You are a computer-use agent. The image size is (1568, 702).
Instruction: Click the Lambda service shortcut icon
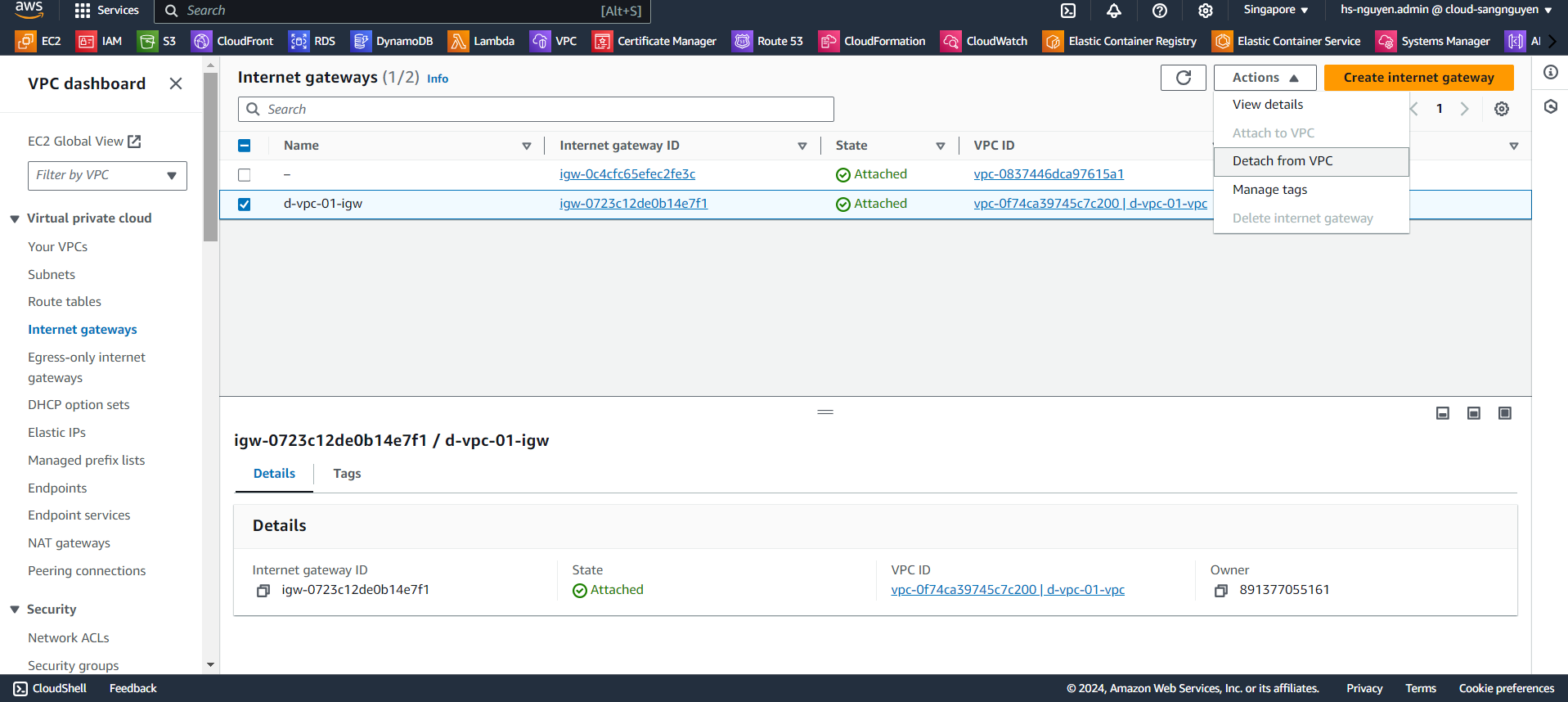point(458,41)
